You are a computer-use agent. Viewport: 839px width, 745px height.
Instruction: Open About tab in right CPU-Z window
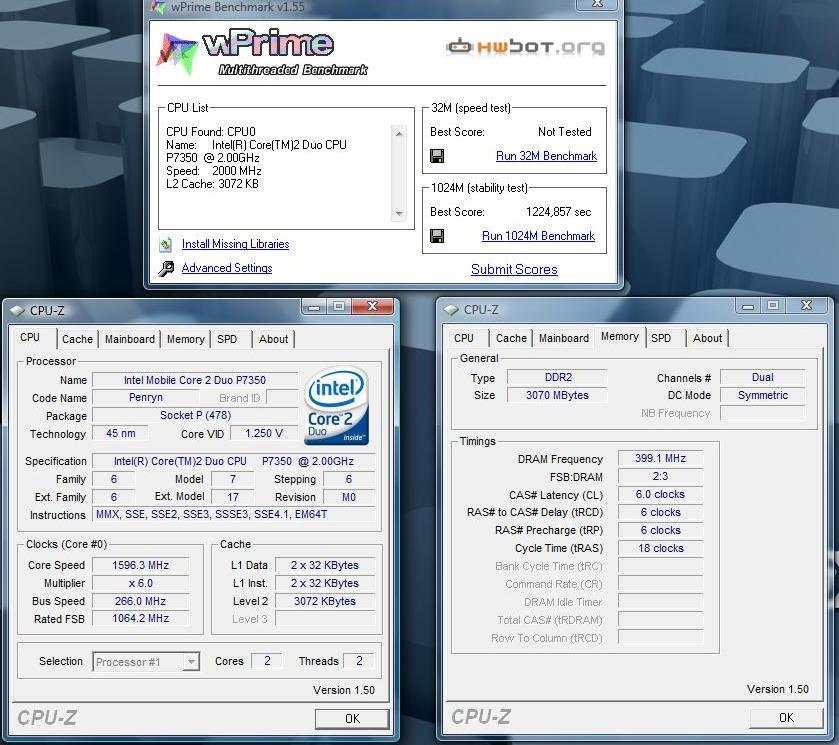(x=707, y=338)
